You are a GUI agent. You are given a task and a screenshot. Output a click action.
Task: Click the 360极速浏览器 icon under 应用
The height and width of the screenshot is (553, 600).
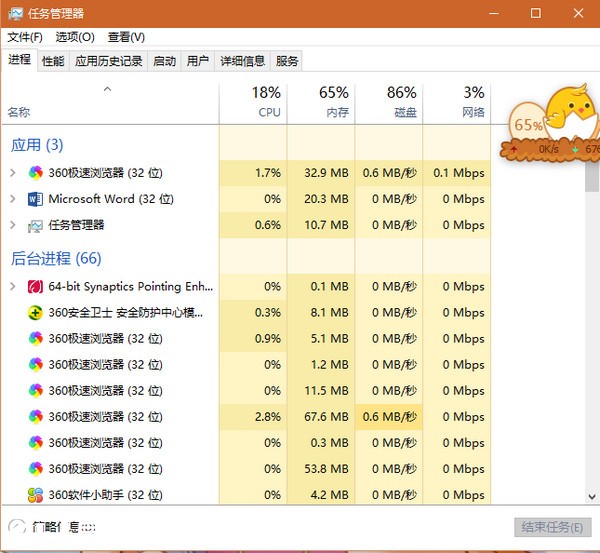(36, 173)
